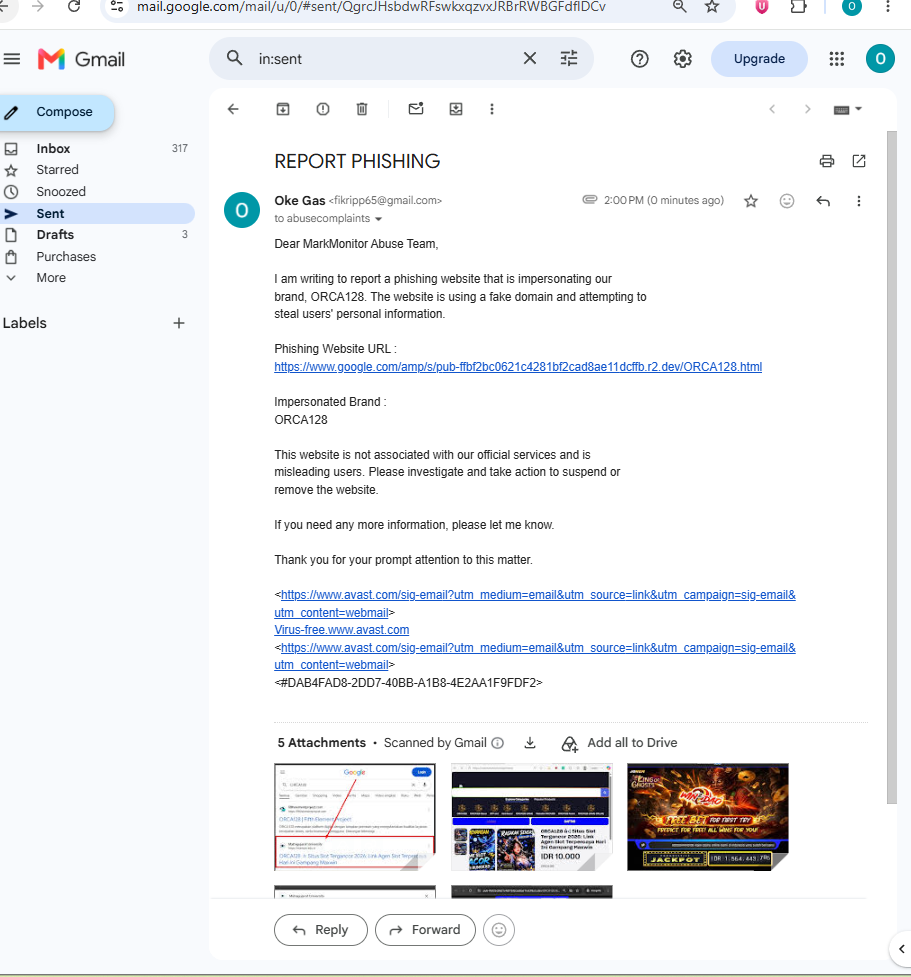Open the Google search screenshot attachment
Image resolution: width=911 pixels, height=977 pixels.
click(355, 817)
